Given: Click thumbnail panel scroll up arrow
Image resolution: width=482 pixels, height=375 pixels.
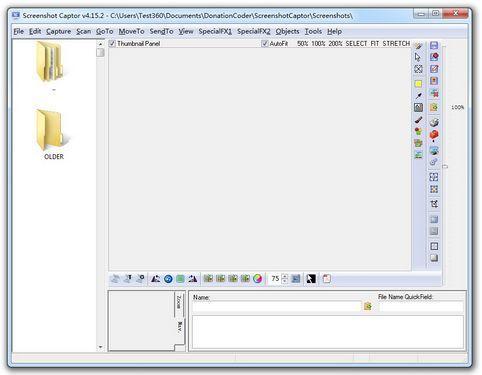Looking at the screenshot, I should click(x=100, y=44).
